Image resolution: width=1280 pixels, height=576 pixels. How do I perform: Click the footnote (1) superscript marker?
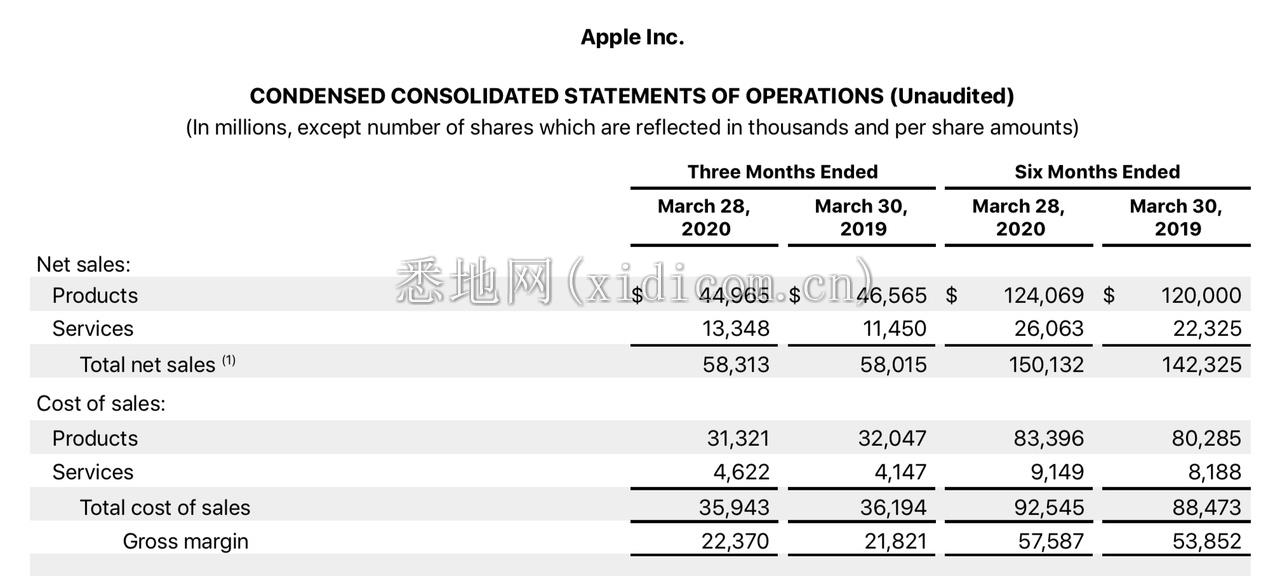[x=229, y=360]
